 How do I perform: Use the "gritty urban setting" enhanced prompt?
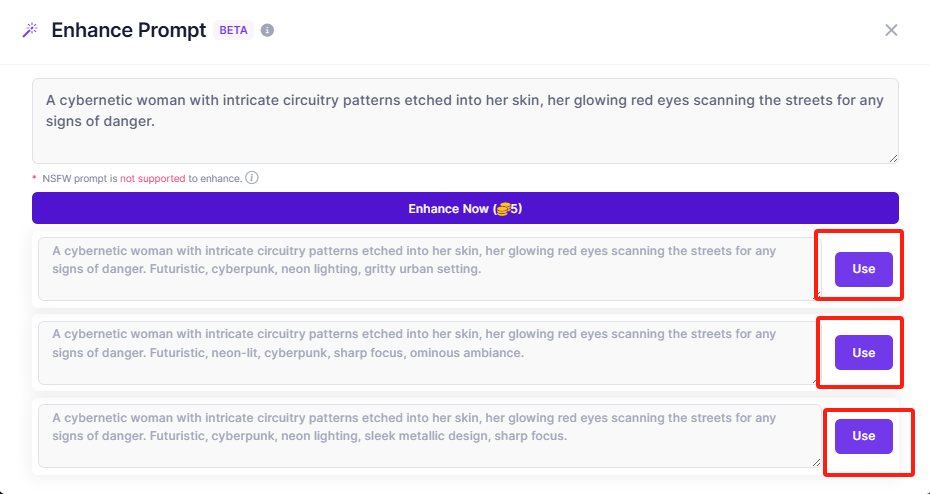tap(863, 269)
